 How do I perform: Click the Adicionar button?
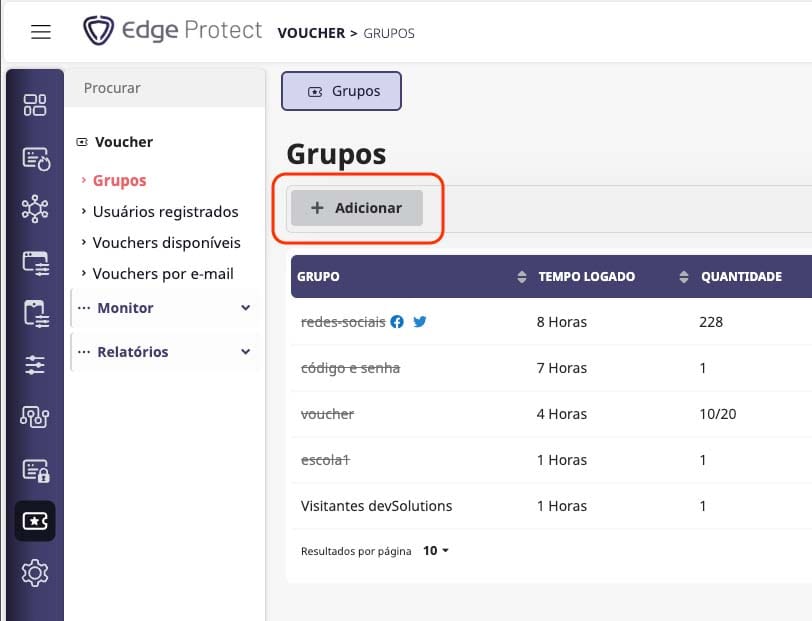pyautogui.click(x=357, y=208)
